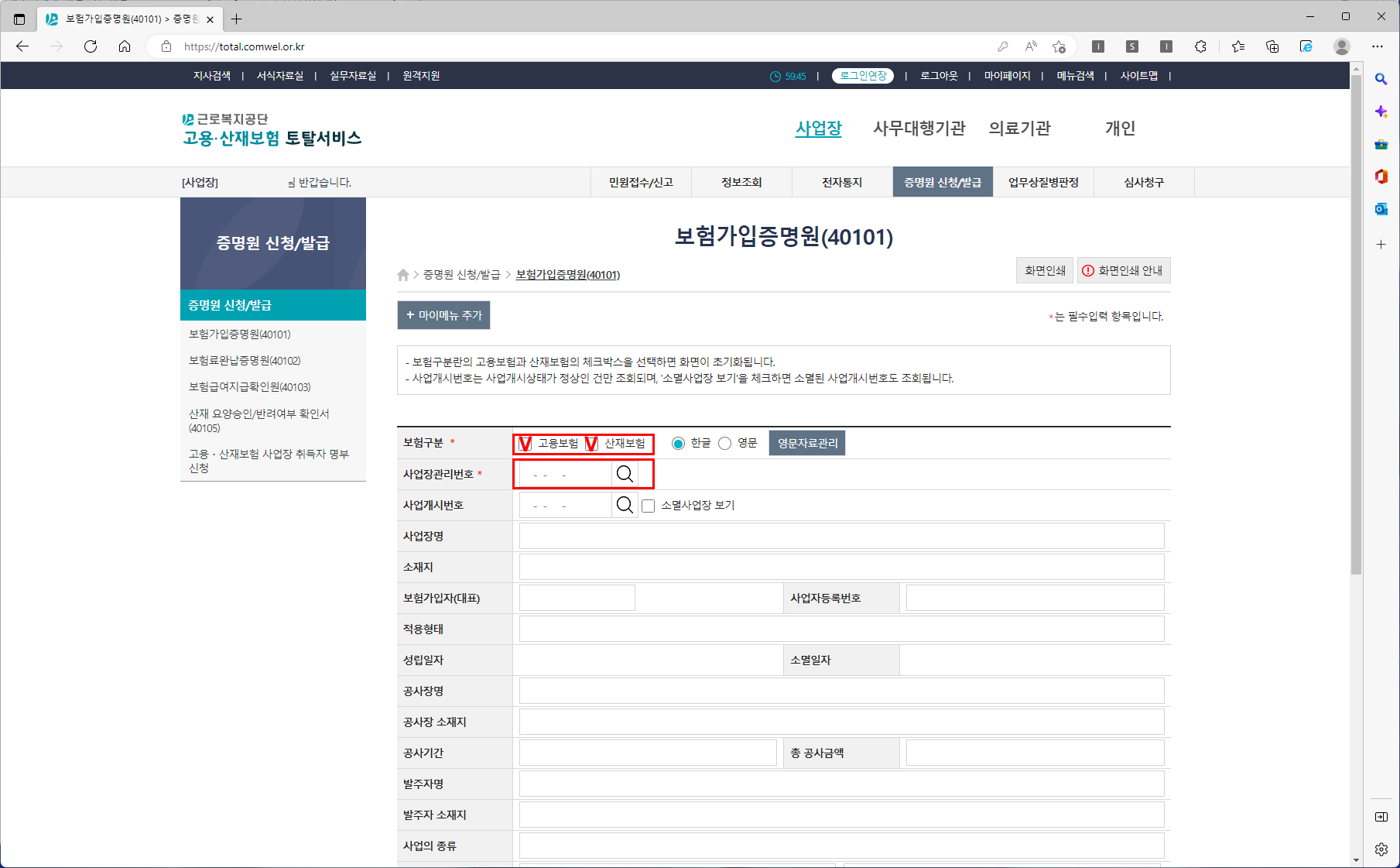
Task: Click search magnifier for 사업개시번호
Action: 625,505
